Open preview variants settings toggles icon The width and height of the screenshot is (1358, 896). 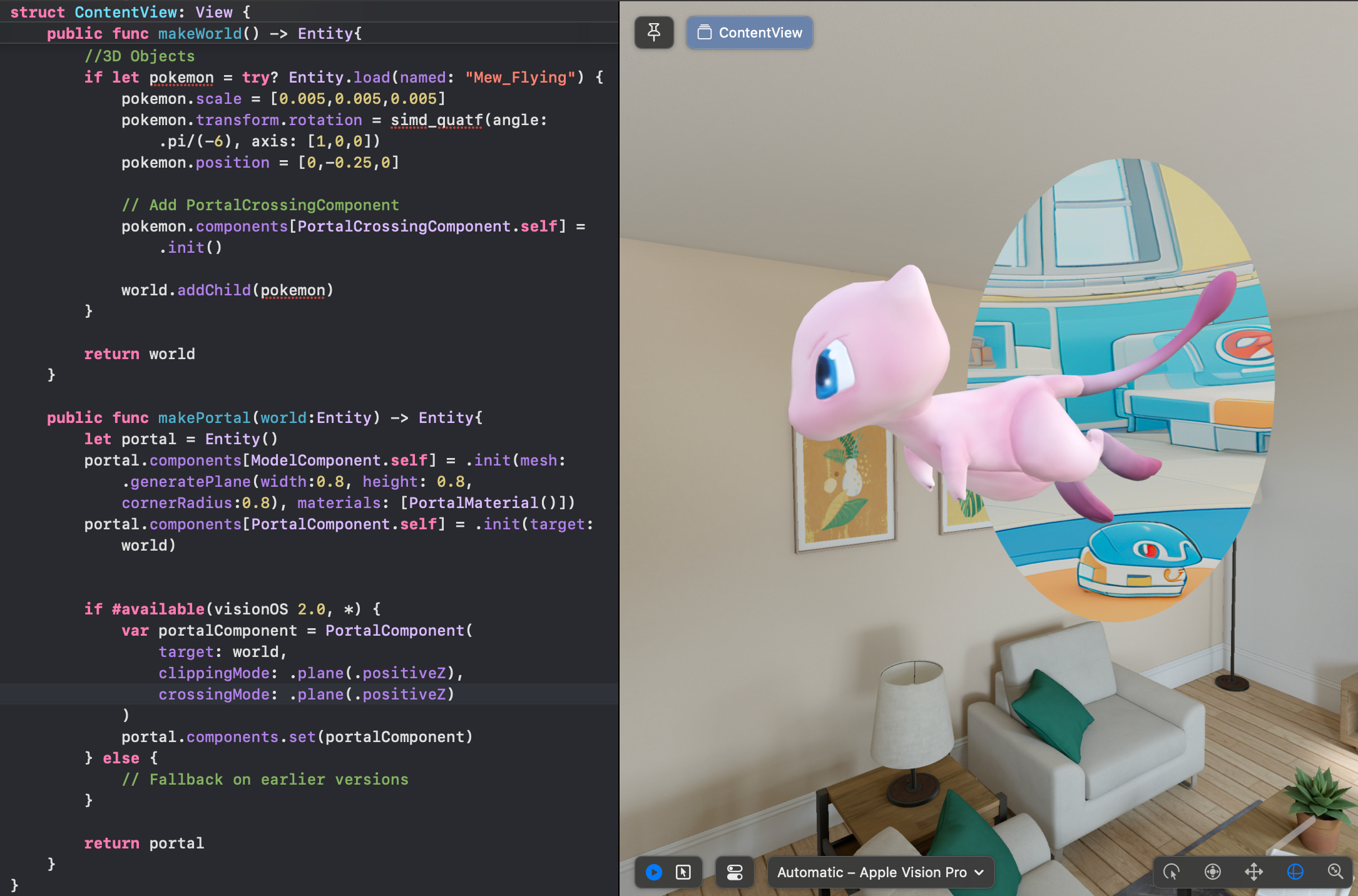[x=735, y=872]
